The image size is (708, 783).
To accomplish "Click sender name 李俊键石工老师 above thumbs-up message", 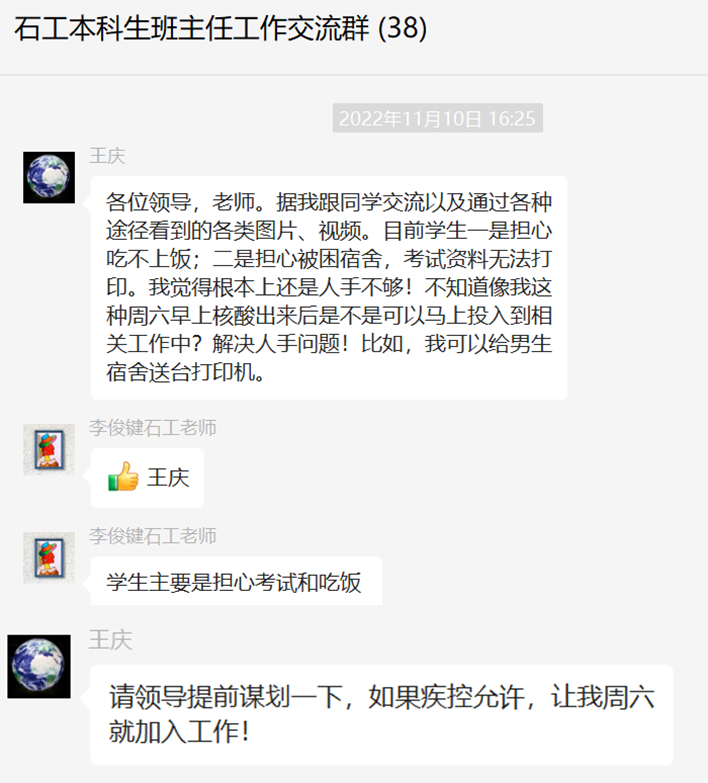I will pyautogui.click(x=153, y=428).
